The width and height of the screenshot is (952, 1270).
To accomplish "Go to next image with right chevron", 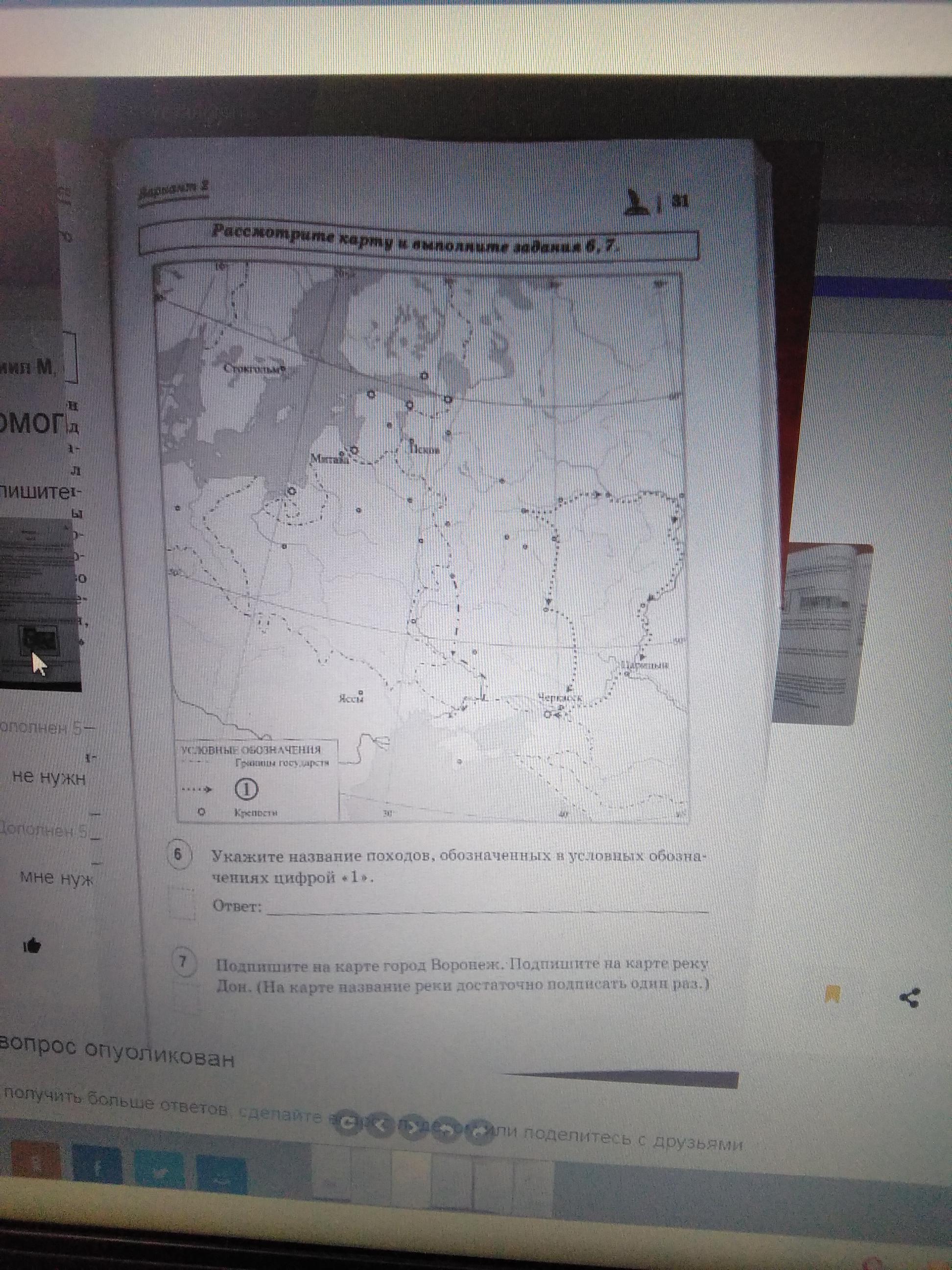I will pos(413,1127).
